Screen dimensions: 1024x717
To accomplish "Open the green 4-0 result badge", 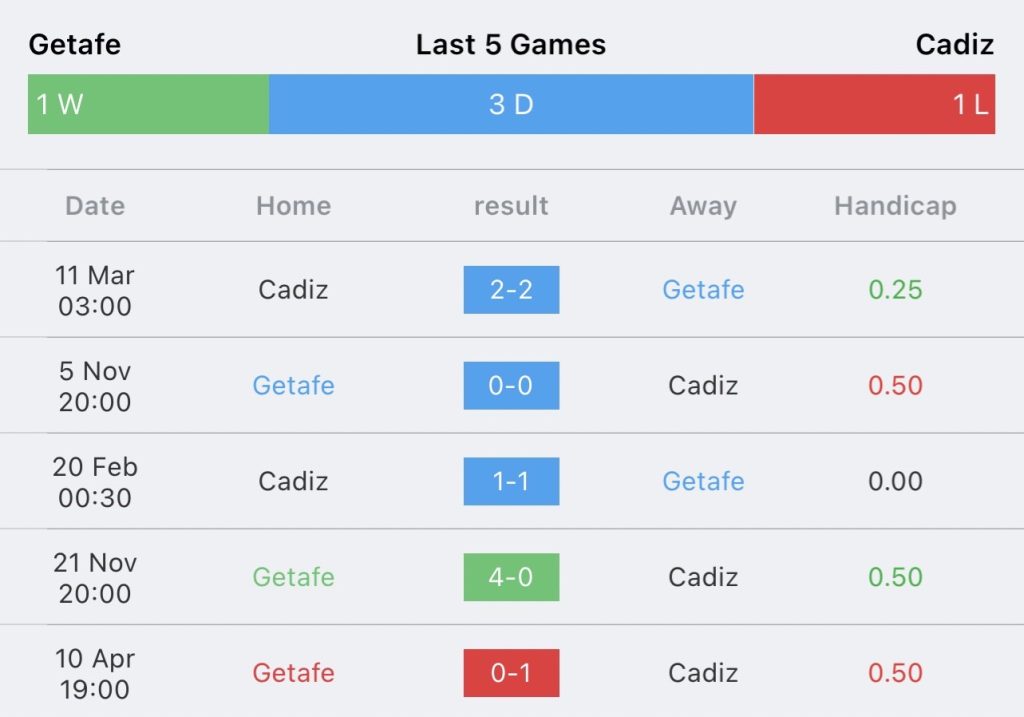I will [511, 577].
